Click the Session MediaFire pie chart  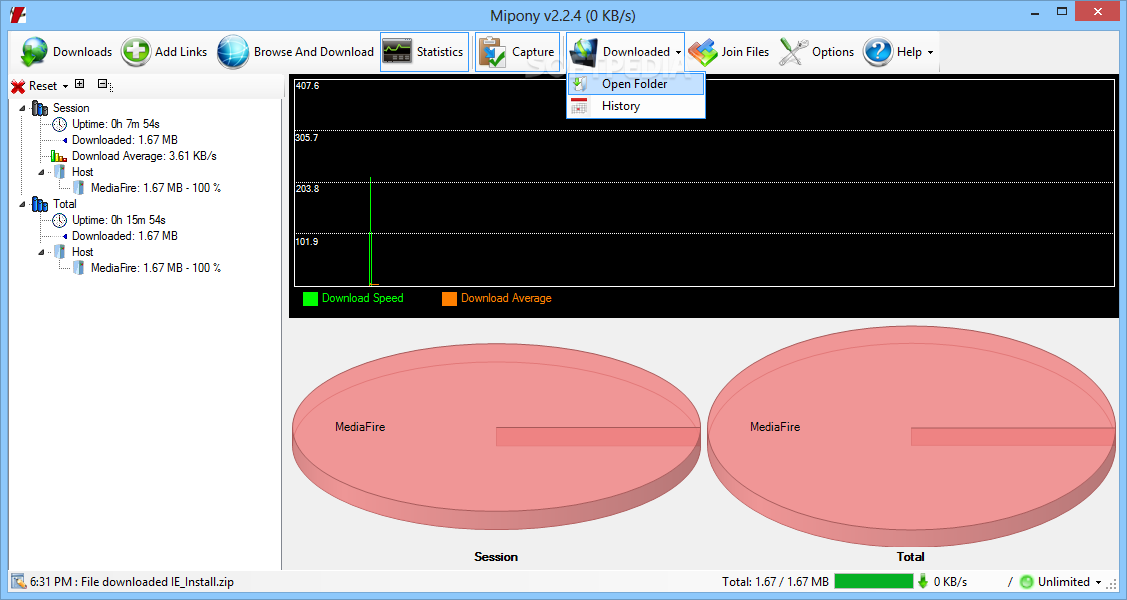tap(496, 436)
